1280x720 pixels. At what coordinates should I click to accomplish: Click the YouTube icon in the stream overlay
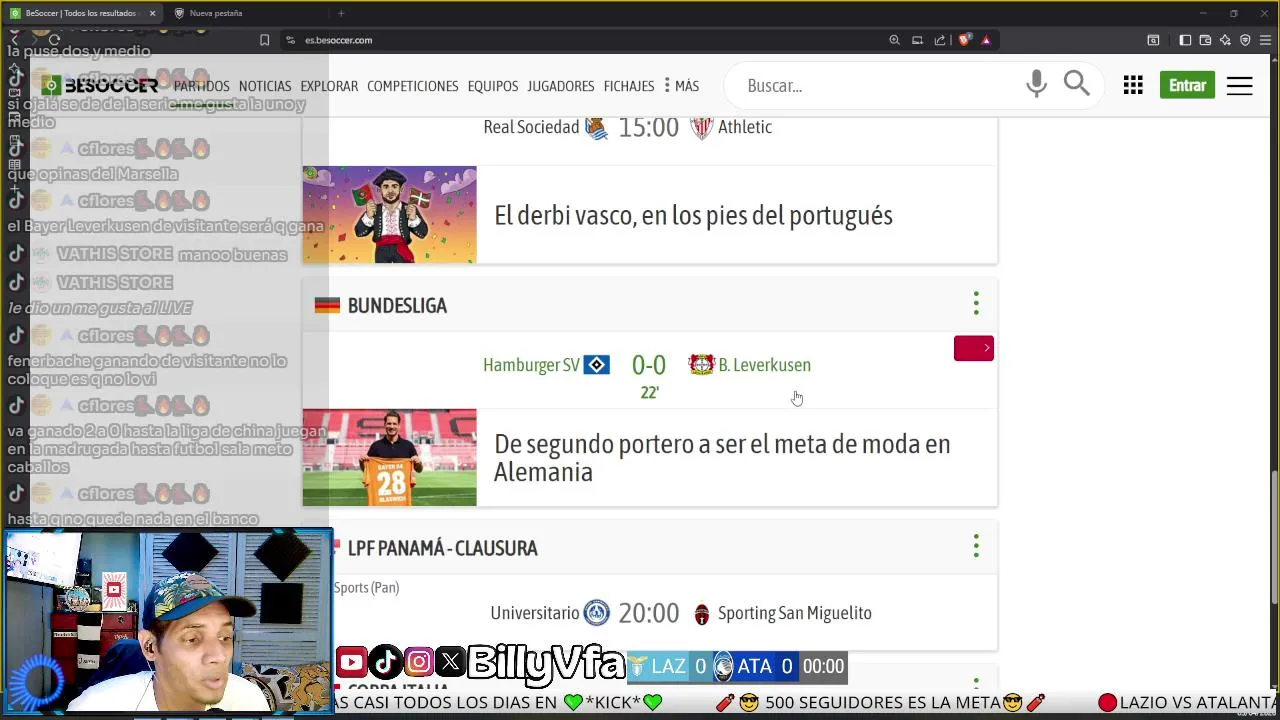[351, 662]
